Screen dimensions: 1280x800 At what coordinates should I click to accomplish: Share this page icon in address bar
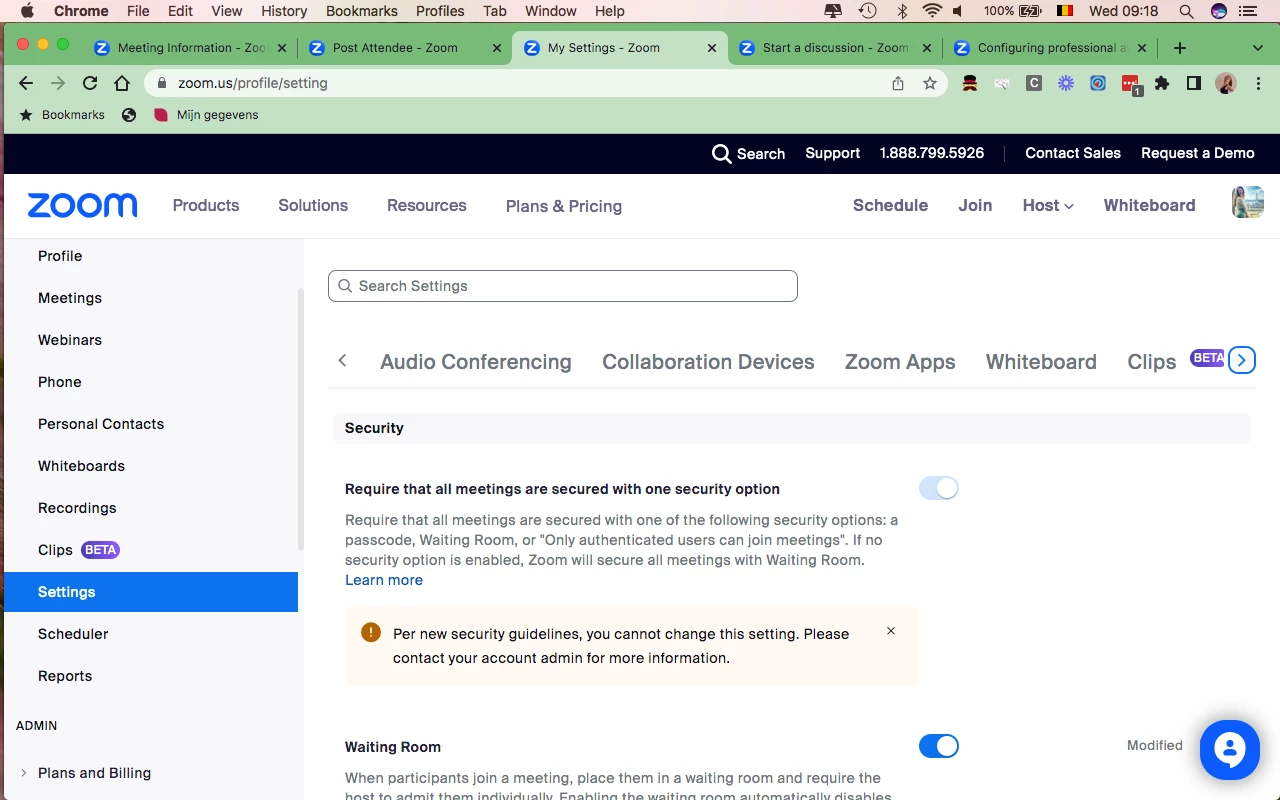tap(898, 83)
